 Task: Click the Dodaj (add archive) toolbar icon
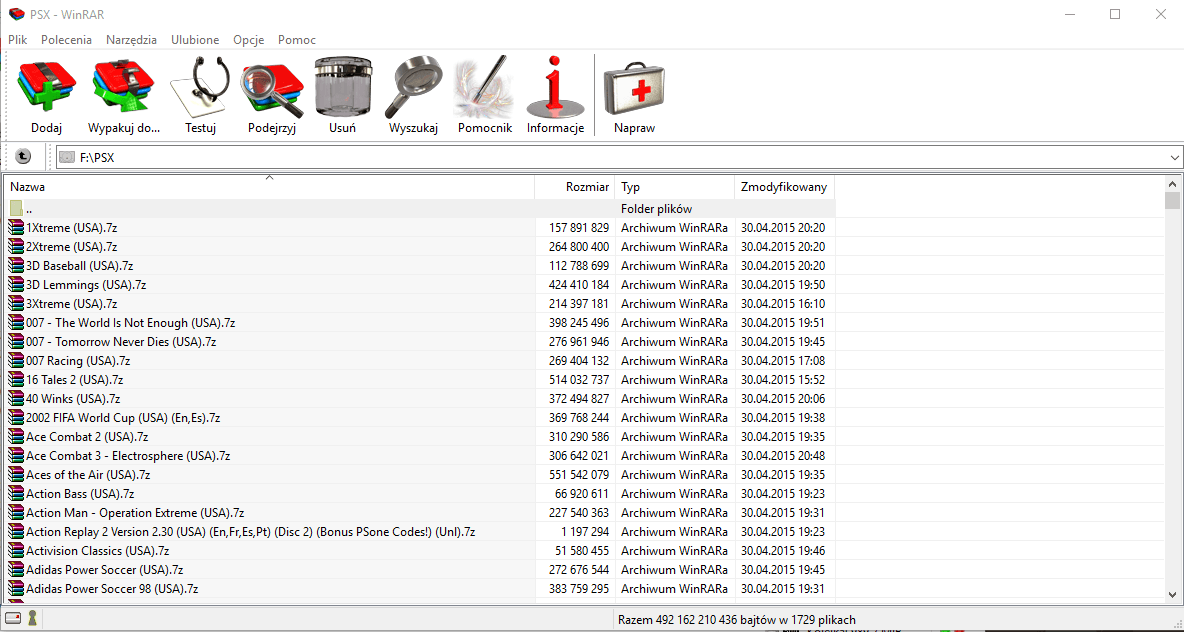tap(46, 86)
